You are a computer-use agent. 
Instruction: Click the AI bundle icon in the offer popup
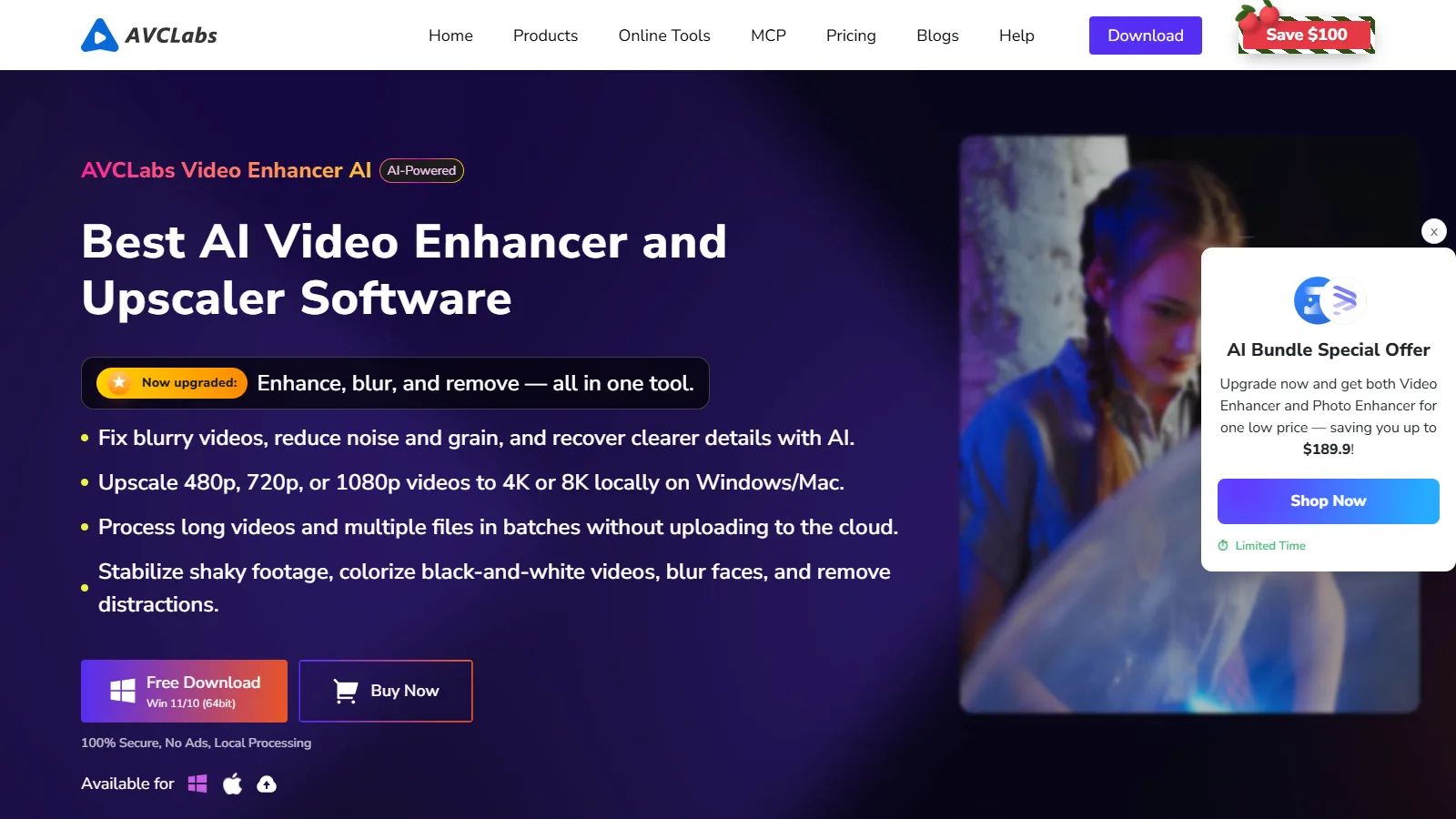(1329, 300)
